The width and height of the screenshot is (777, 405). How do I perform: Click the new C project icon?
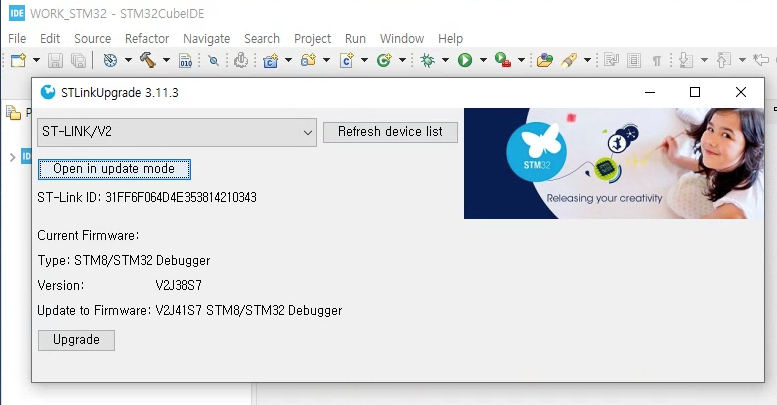coord(271,60)
